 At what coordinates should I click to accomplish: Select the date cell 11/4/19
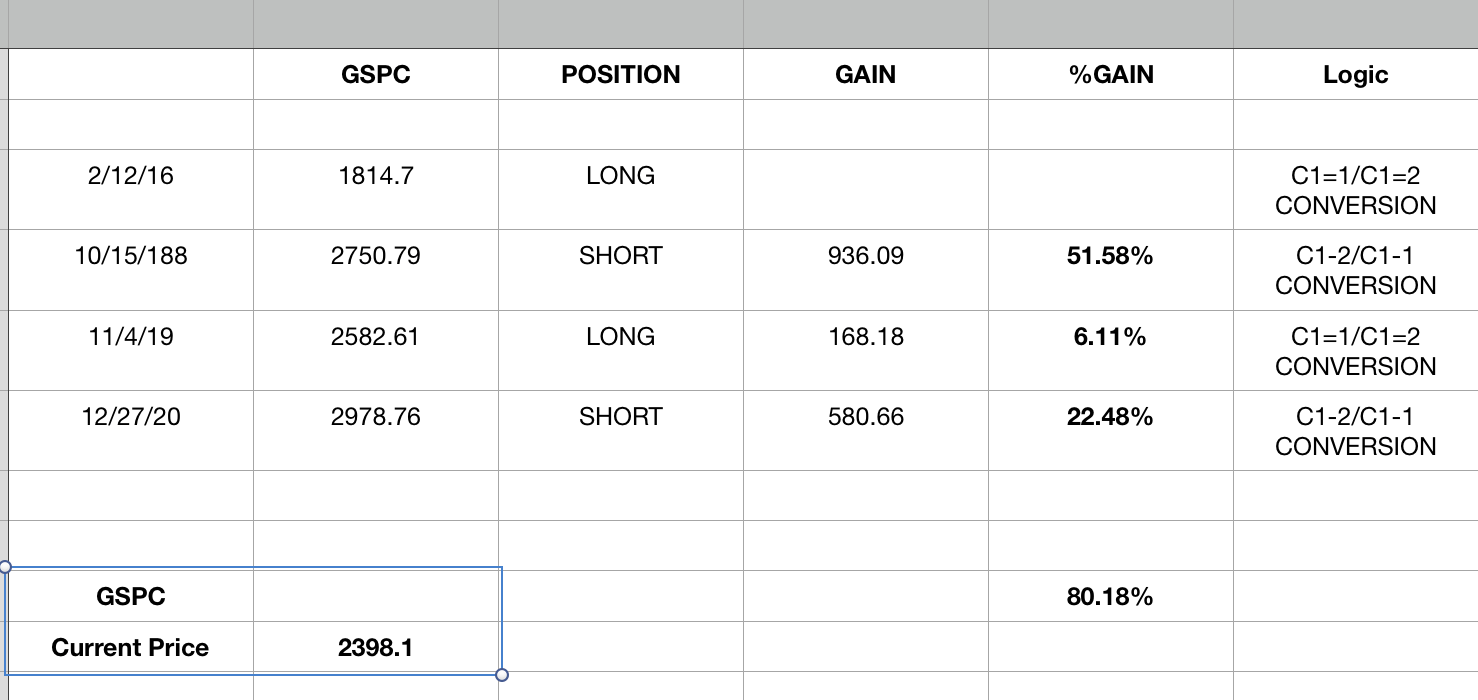click(130, 337)
